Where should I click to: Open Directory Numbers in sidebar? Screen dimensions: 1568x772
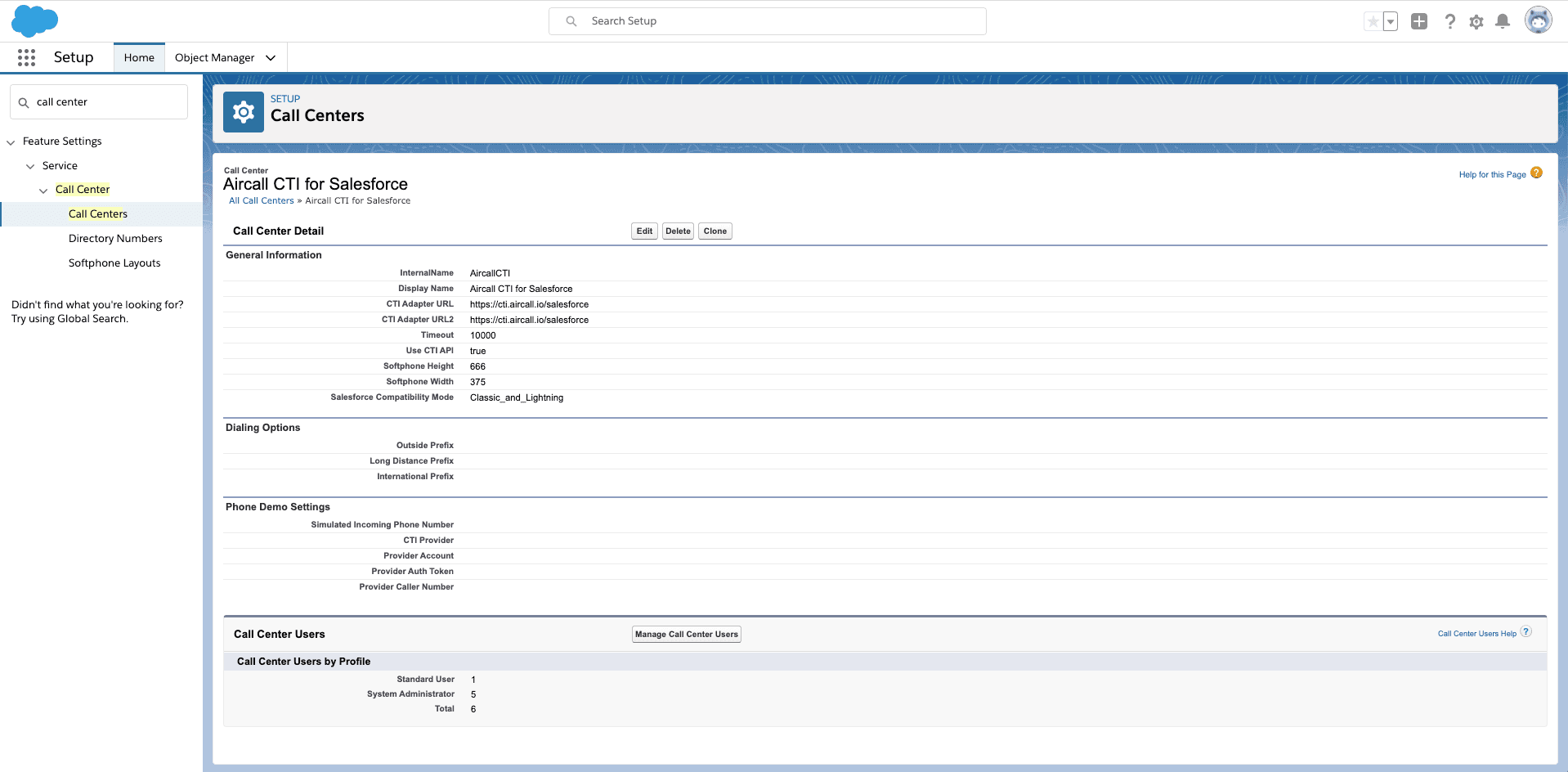click(x=115, y=239)
